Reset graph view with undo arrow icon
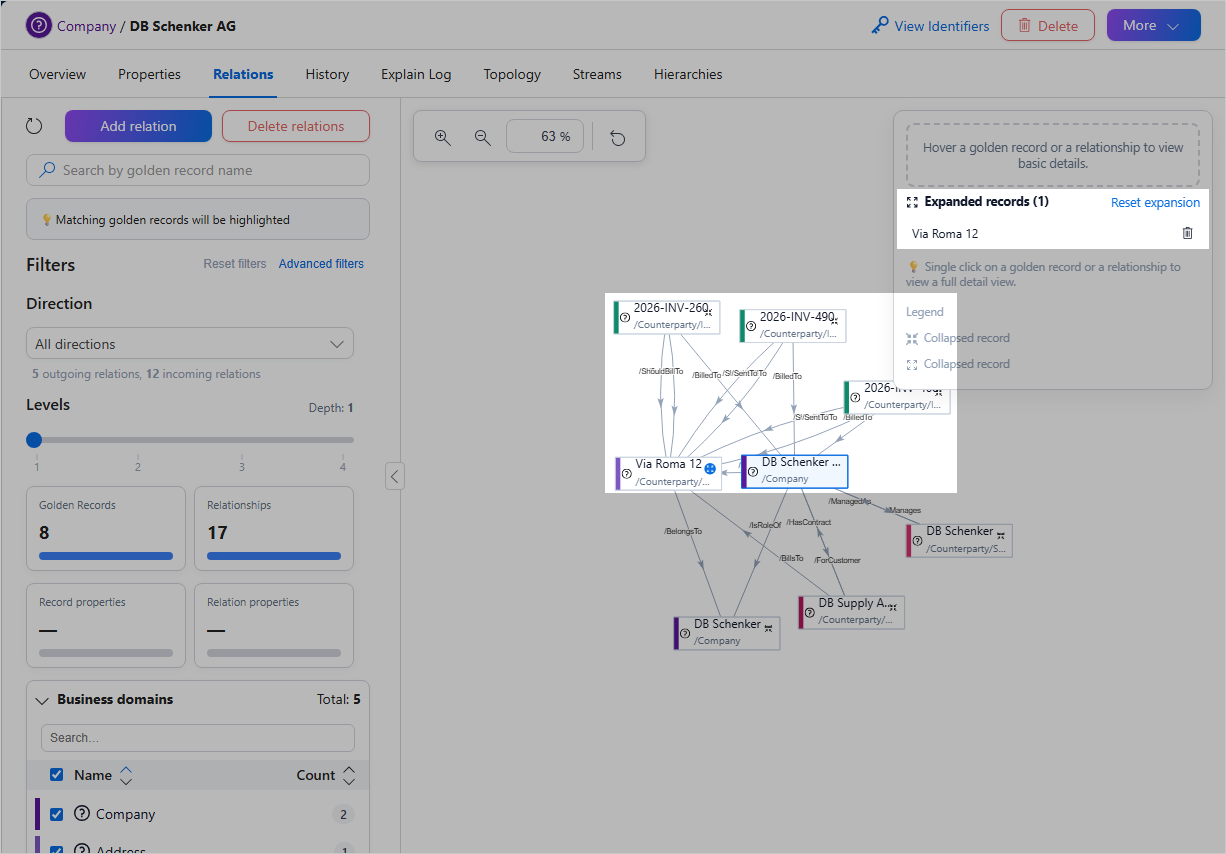The image size is (1226, 854). click(618, 137)
